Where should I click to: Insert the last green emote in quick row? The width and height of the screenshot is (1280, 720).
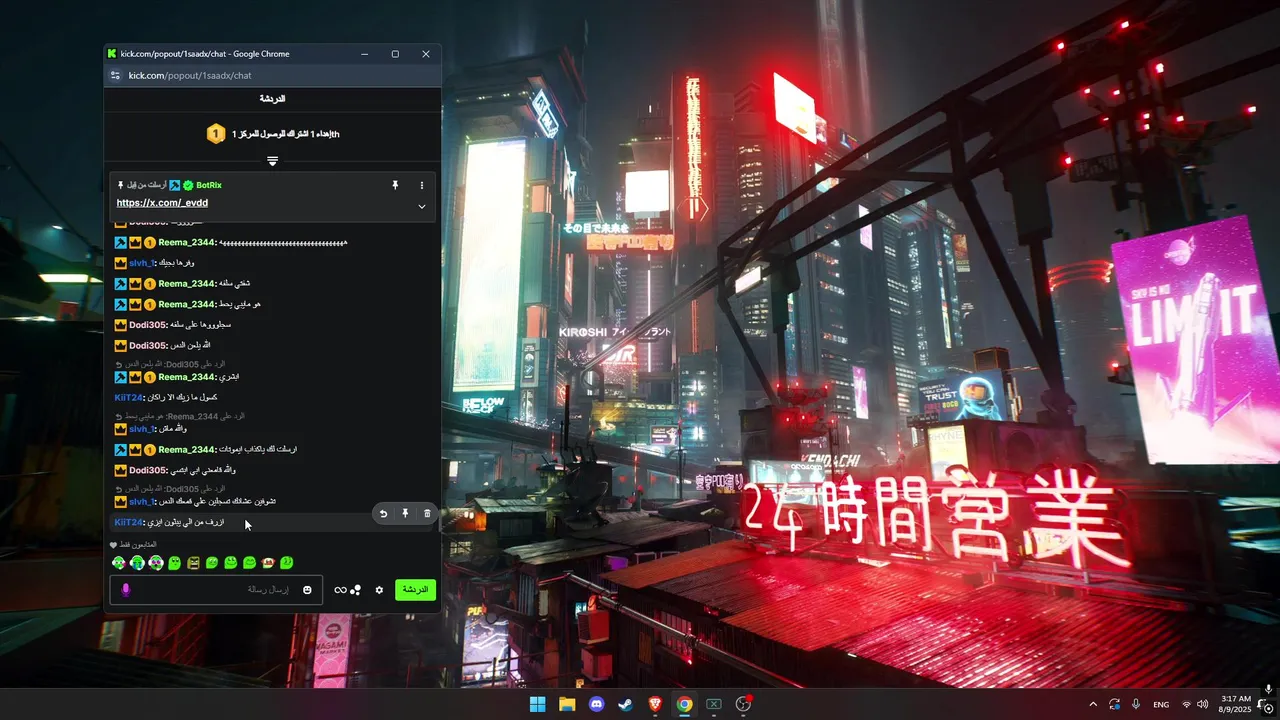pyautogui.click(x=287, y=563)
